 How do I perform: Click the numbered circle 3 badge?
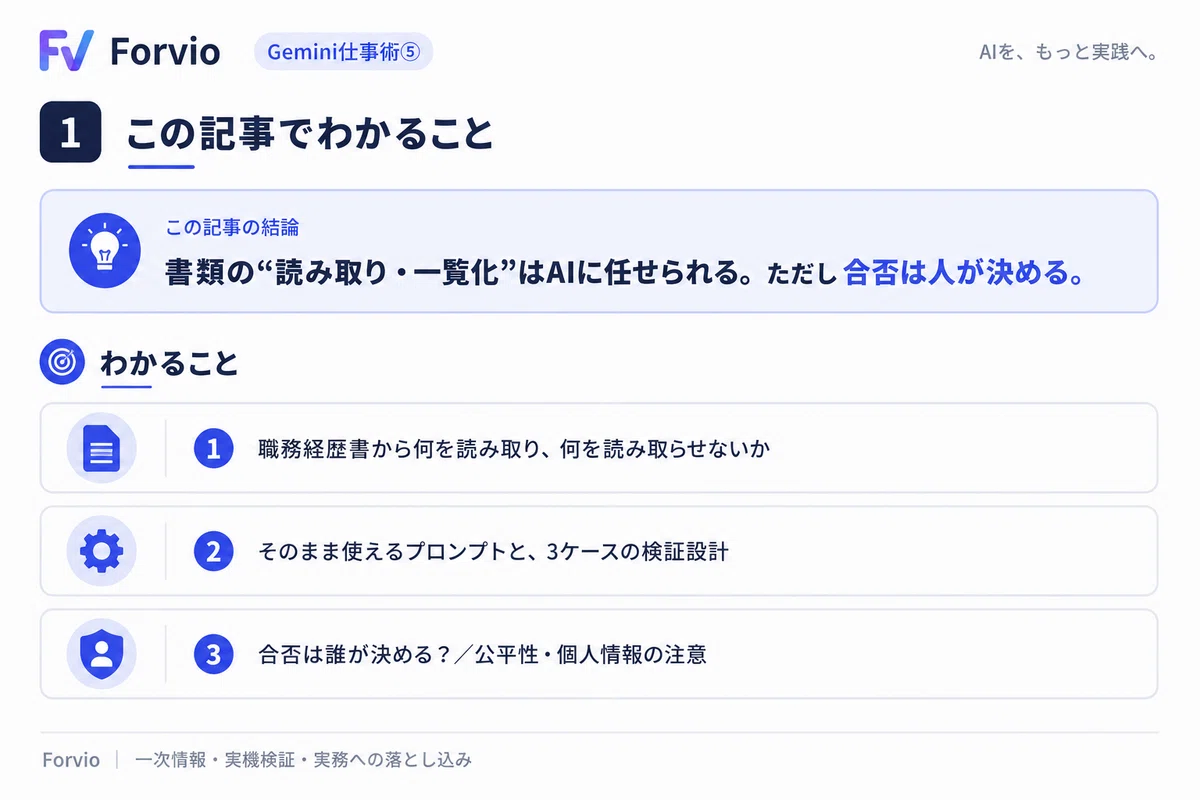click(213, 655)
